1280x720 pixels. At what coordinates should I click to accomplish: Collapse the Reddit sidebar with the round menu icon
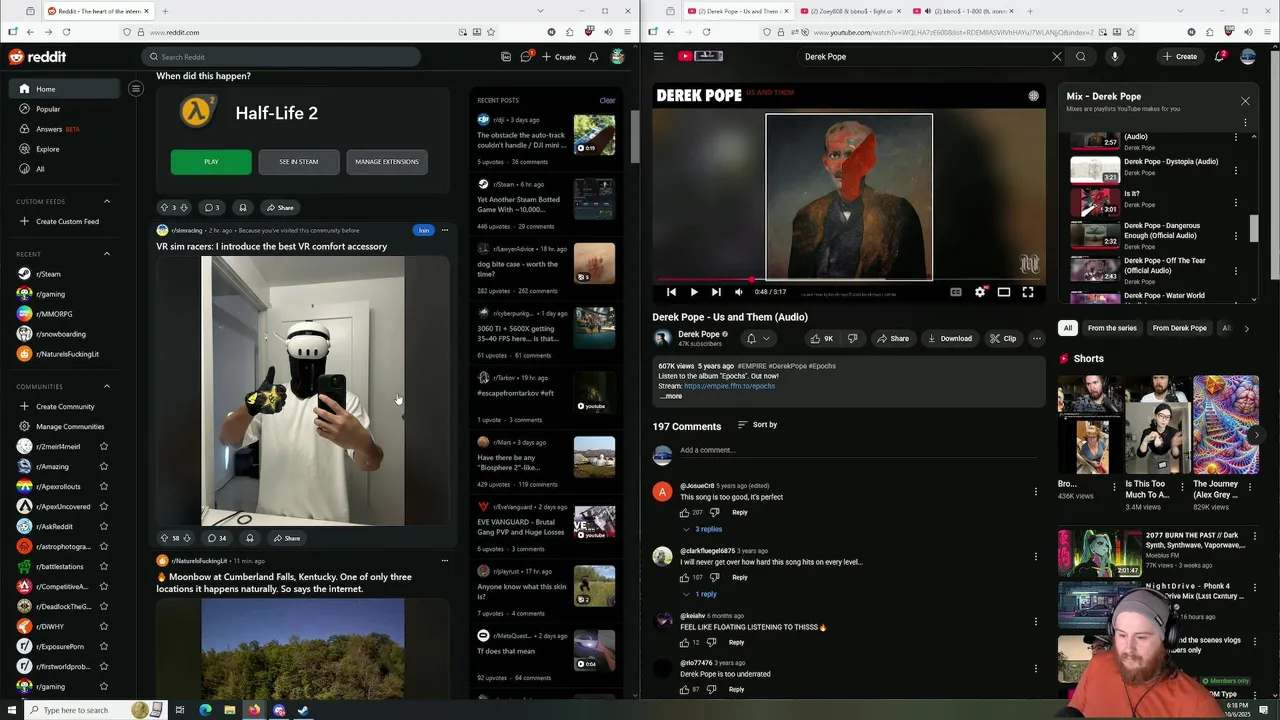coord(136,89)
